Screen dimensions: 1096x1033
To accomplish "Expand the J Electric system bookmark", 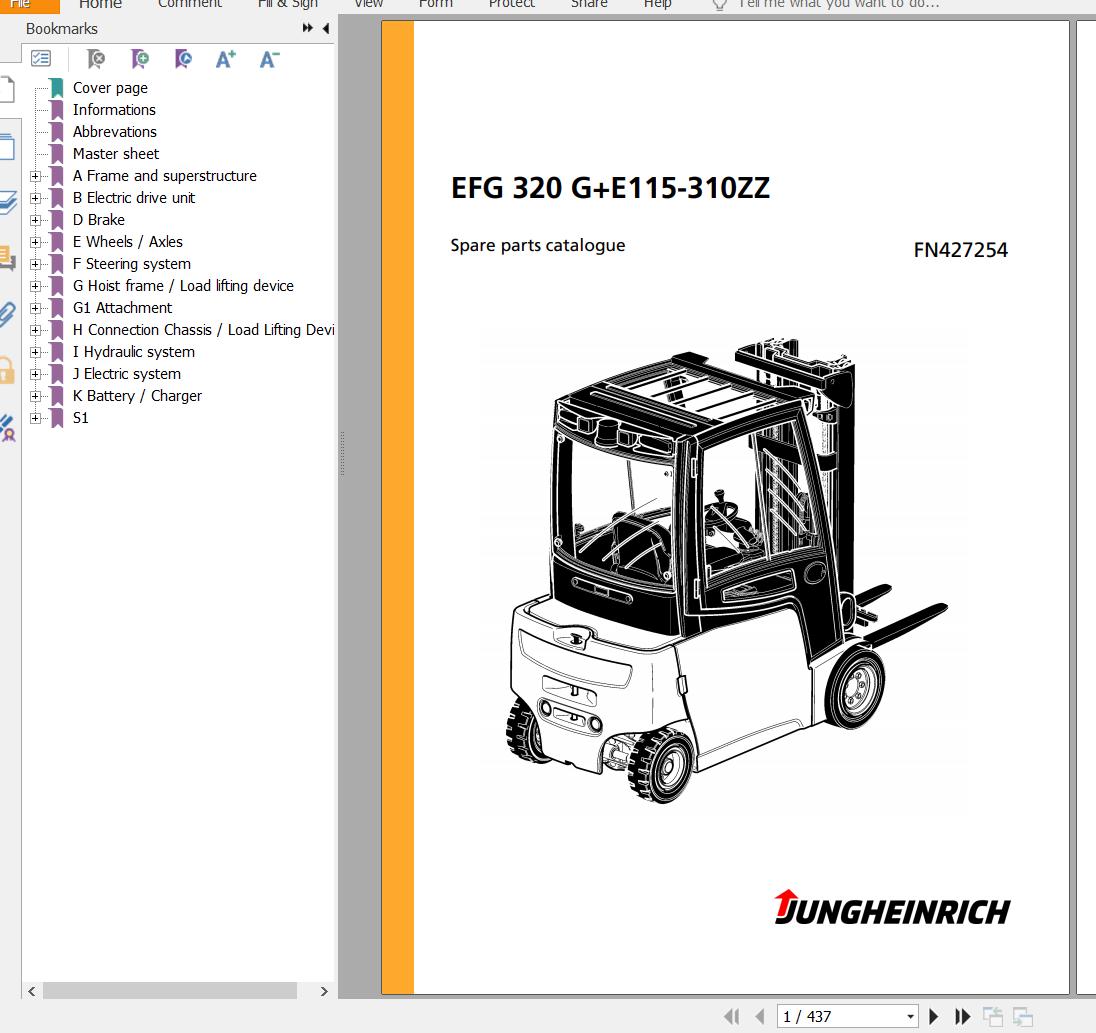I will click(35, 375).
